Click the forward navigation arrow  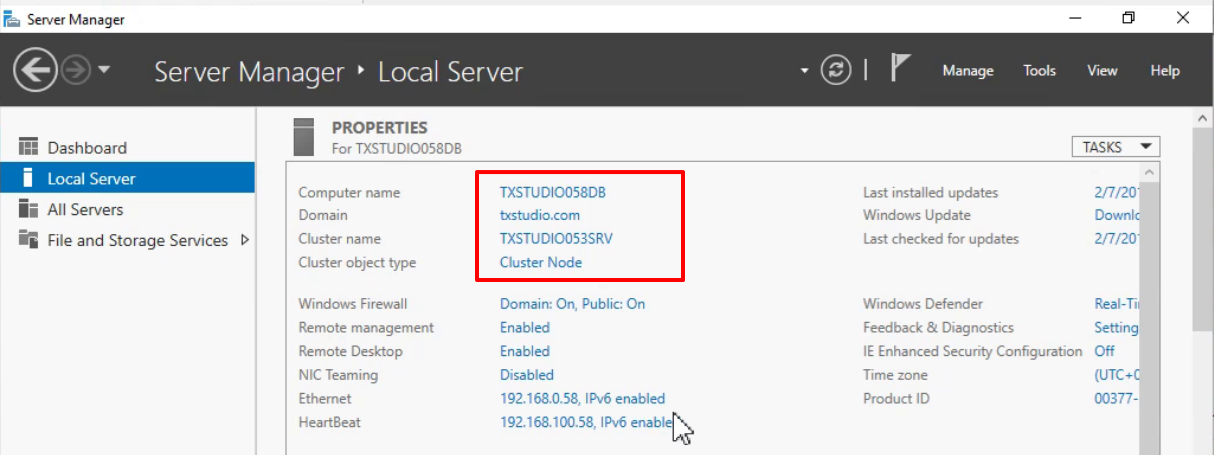tap(78, 70)
